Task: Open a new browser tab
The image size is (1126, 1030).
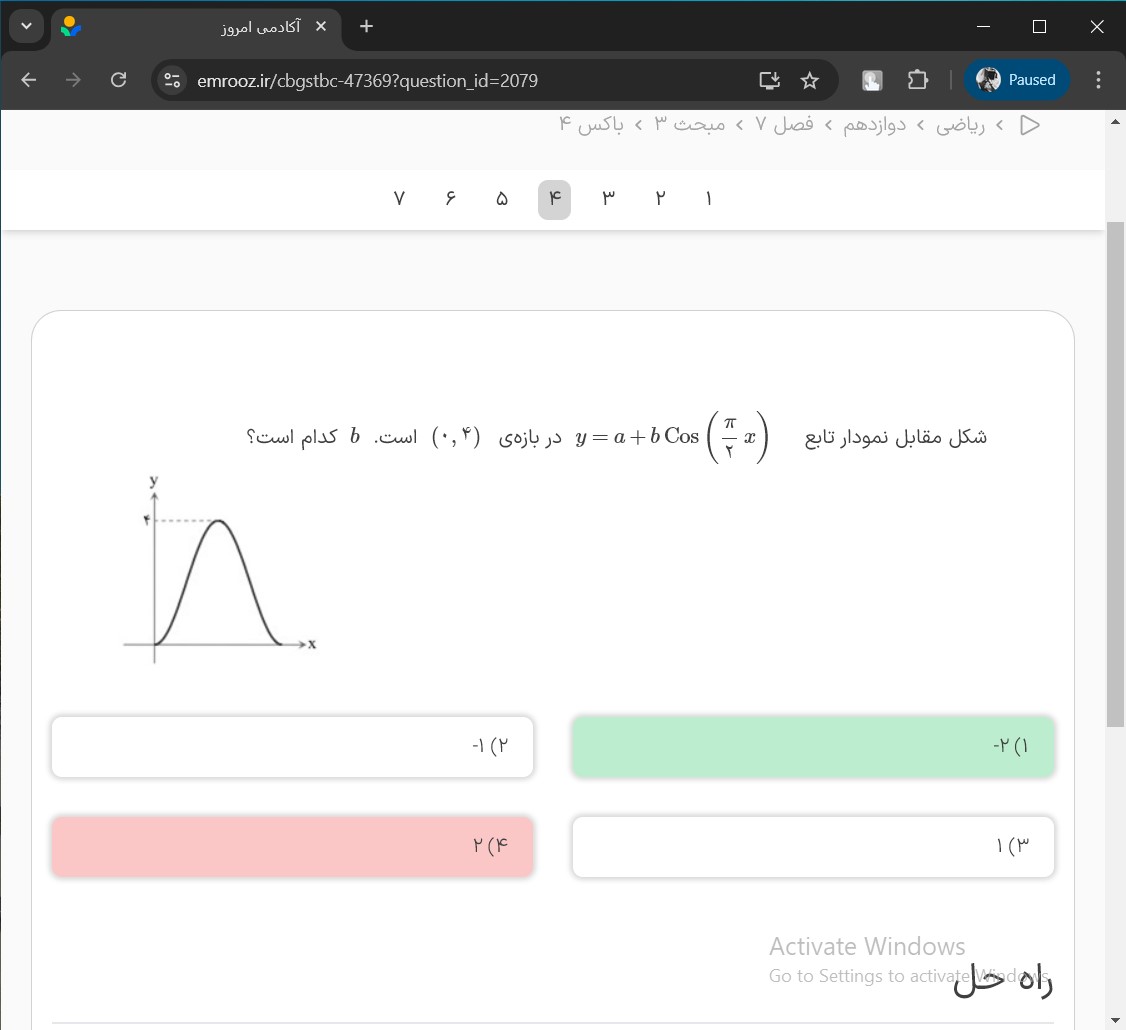Action: (366, 27)
